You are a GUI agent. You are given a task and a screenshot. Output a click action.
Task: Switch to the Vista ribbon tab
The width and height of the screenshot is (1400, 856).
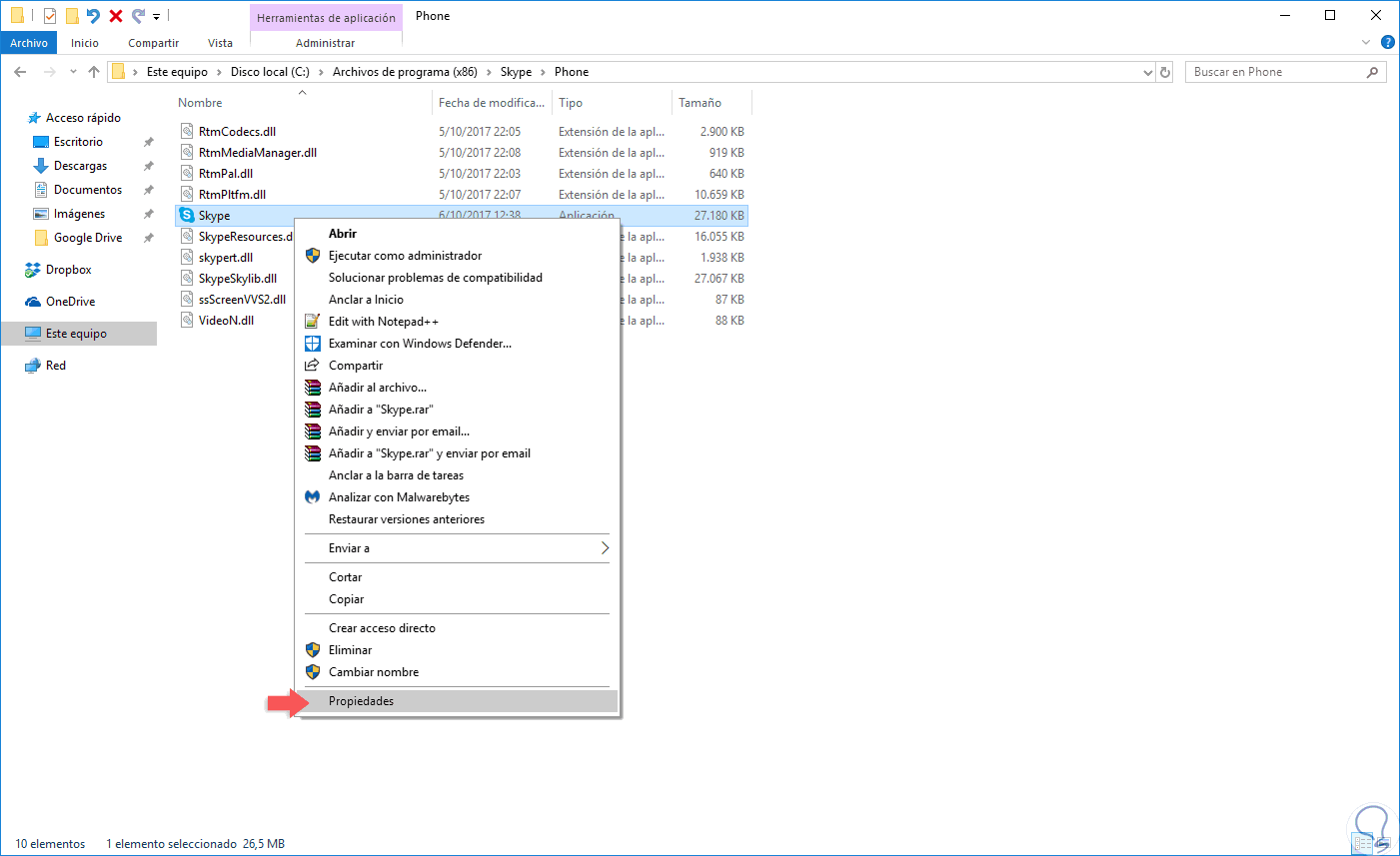[220, 43]
